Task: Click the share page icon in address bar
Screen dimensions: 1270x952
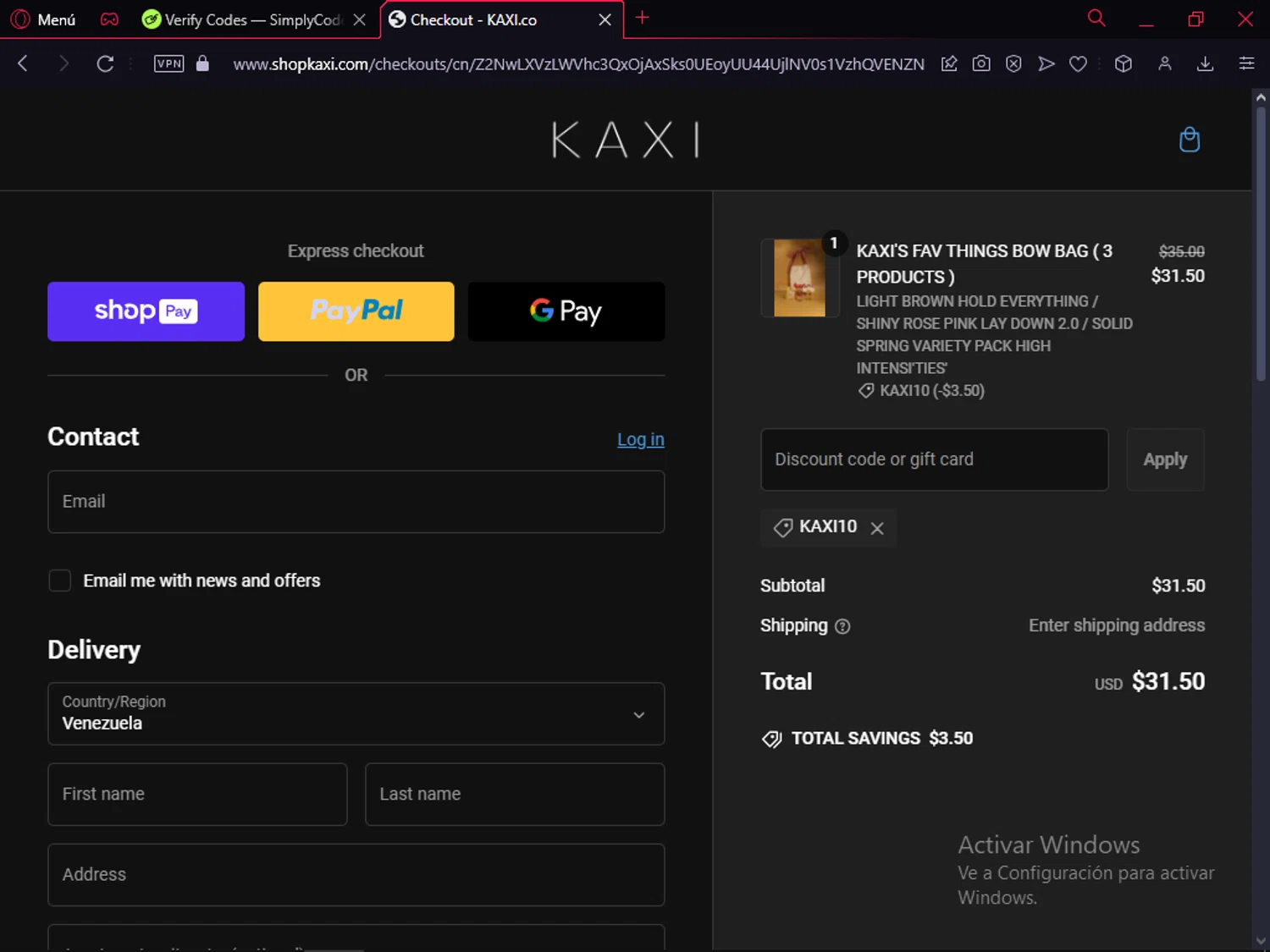Action: pos(949,63)
